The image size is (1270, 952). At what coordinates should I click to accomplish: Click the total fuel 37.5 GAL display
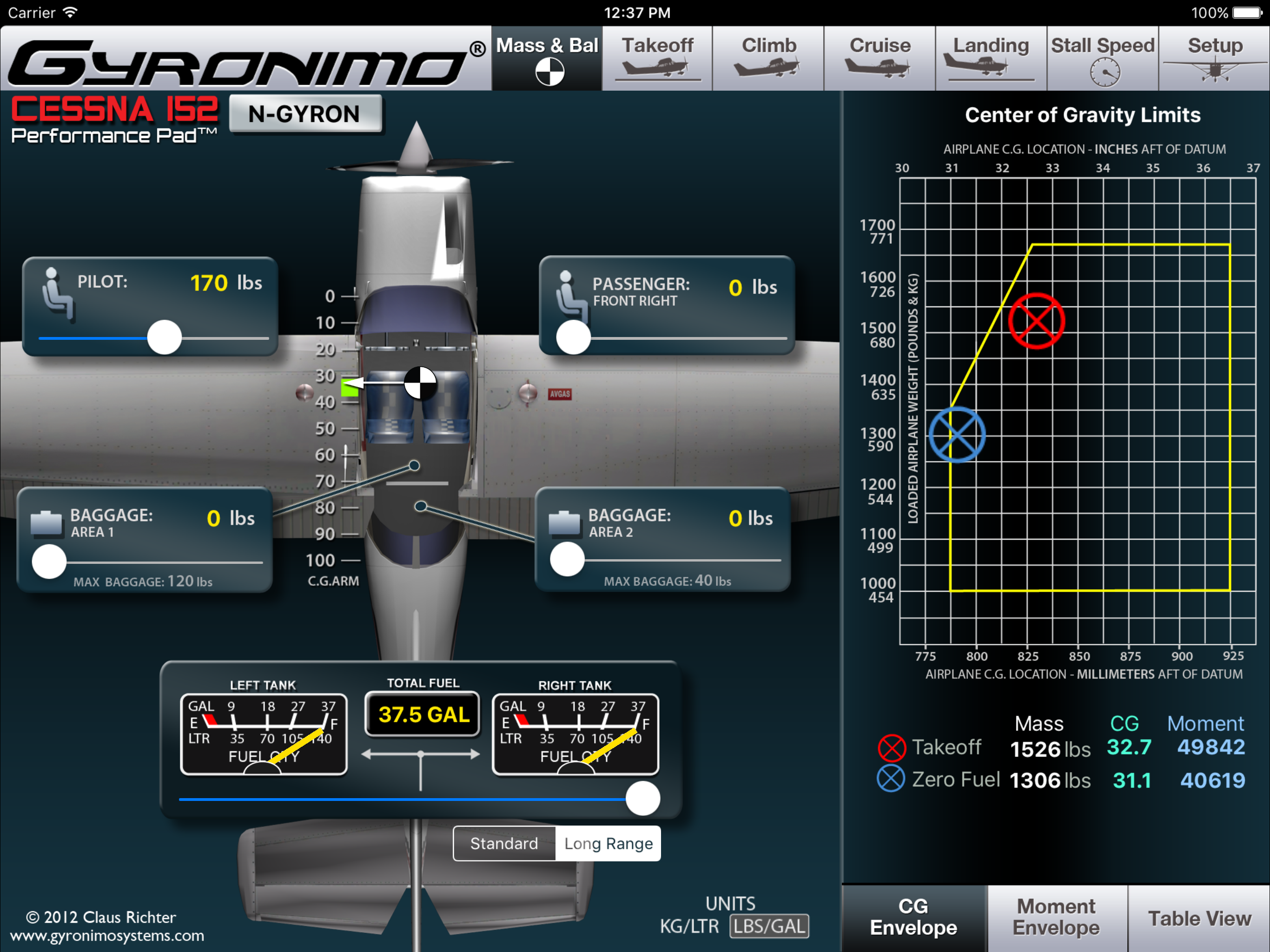pyautogui.click(x=423, y=714)
